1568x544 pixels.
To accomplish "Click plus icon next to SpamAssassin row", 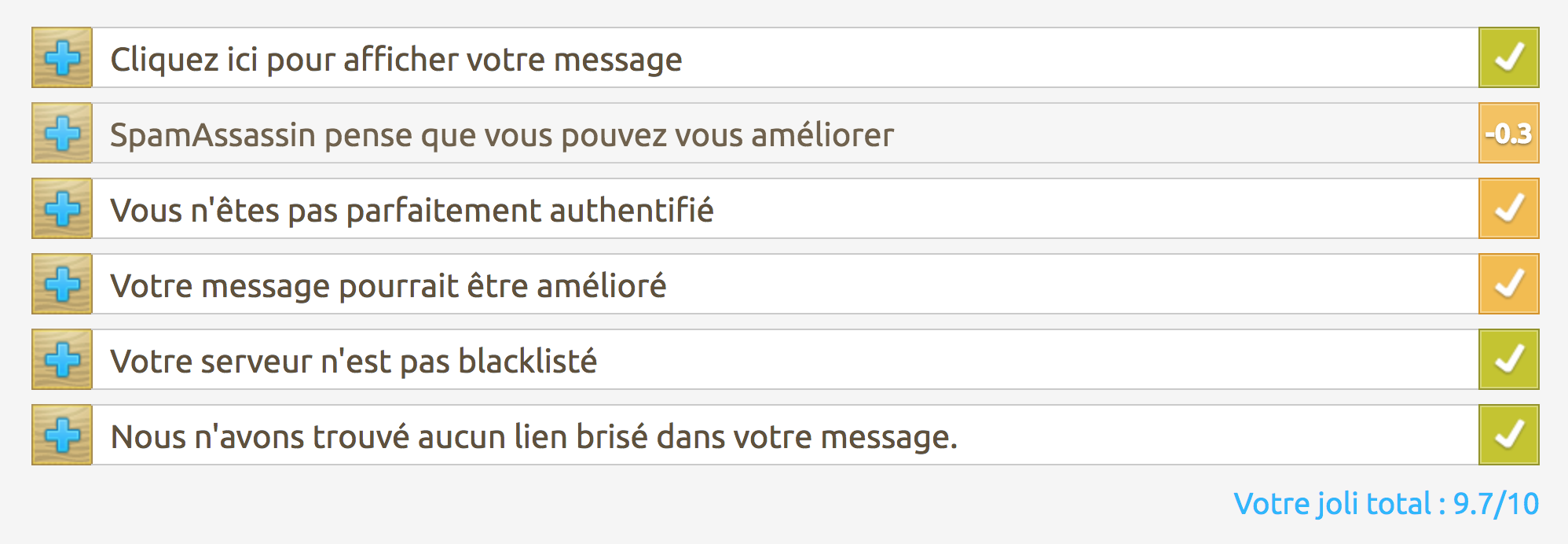I will coord(62,134).
